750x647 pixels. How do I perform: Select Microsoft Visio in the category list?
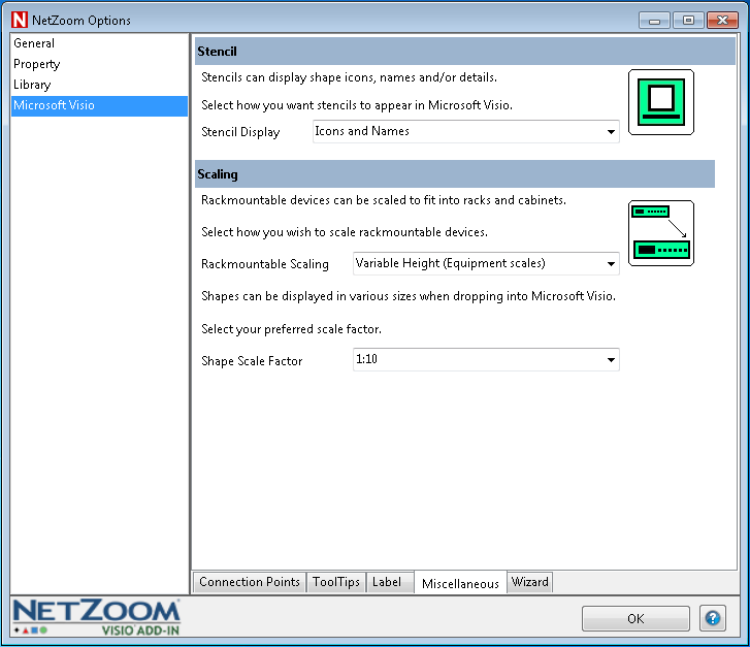click(x=99, y=106)
